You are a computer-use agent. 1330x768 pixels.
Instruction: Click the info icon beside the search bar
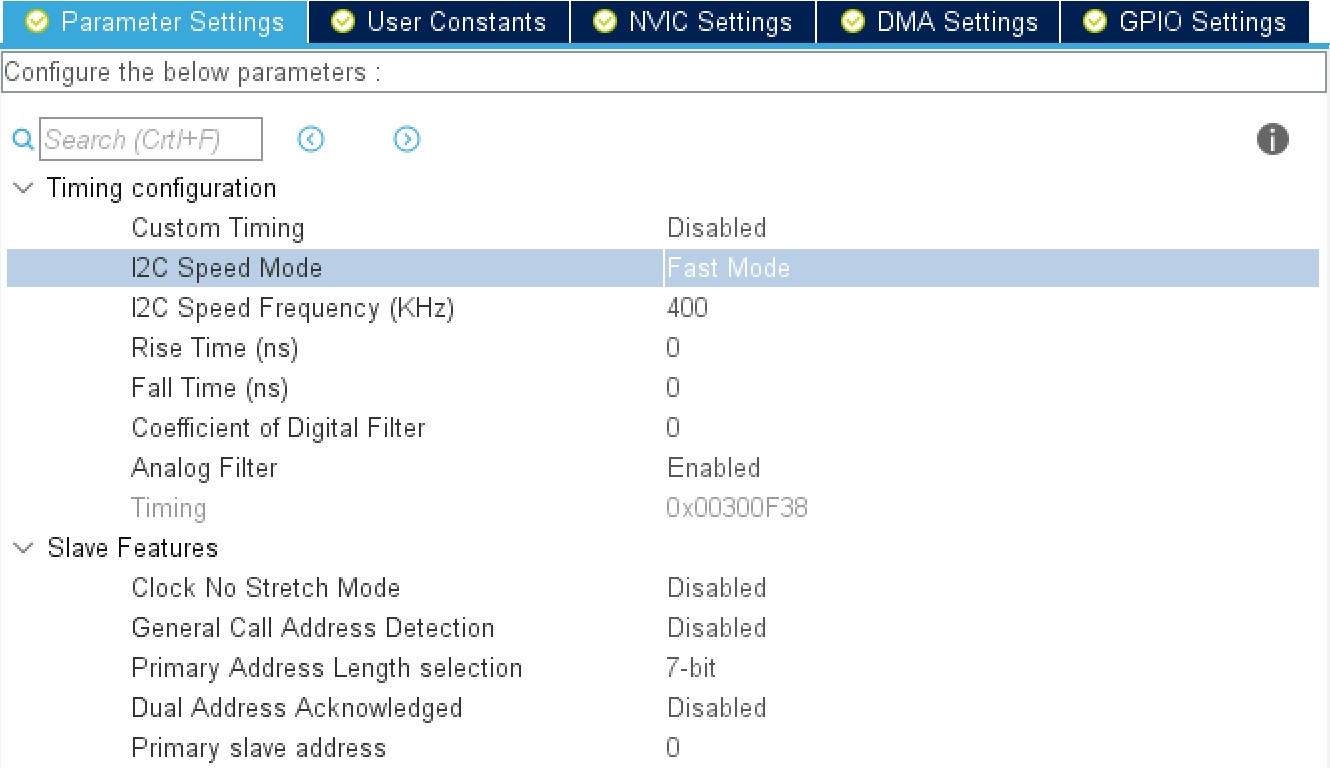click(x=1272, y=140)
